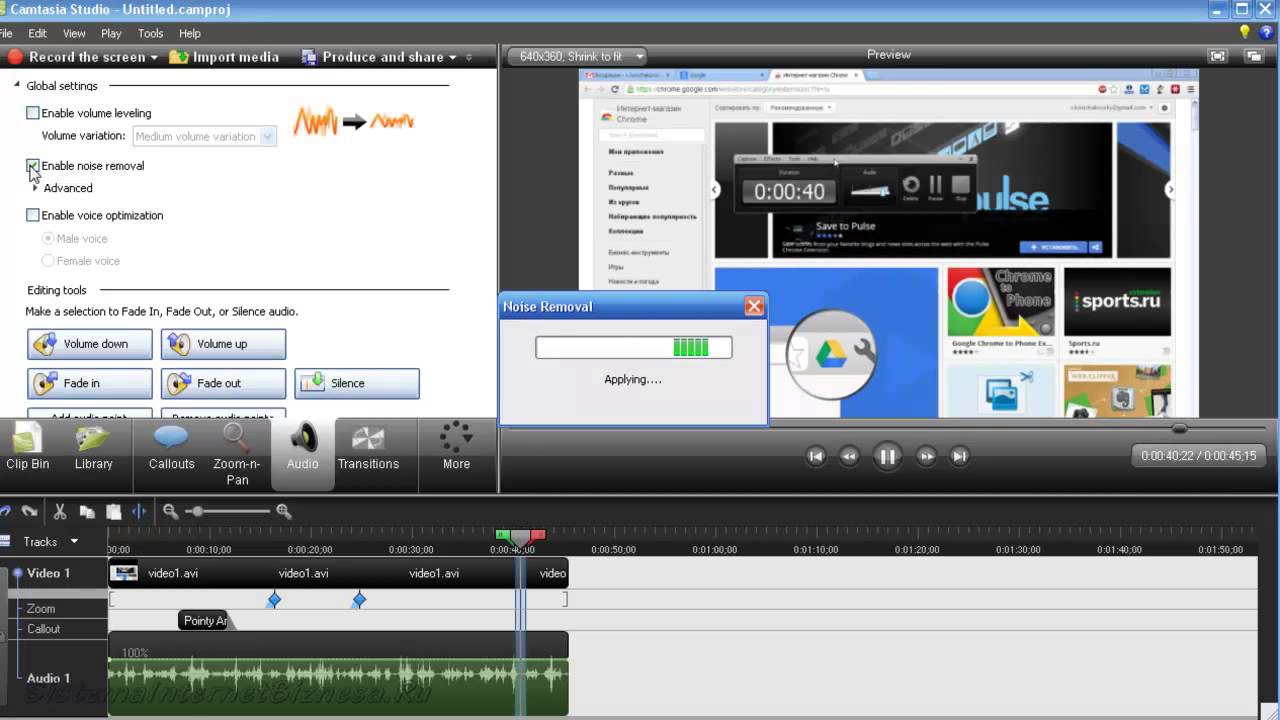Click the timeline zoom slider handle
The width and height of the screenshot is (1280, 720).
coord(198,511)
